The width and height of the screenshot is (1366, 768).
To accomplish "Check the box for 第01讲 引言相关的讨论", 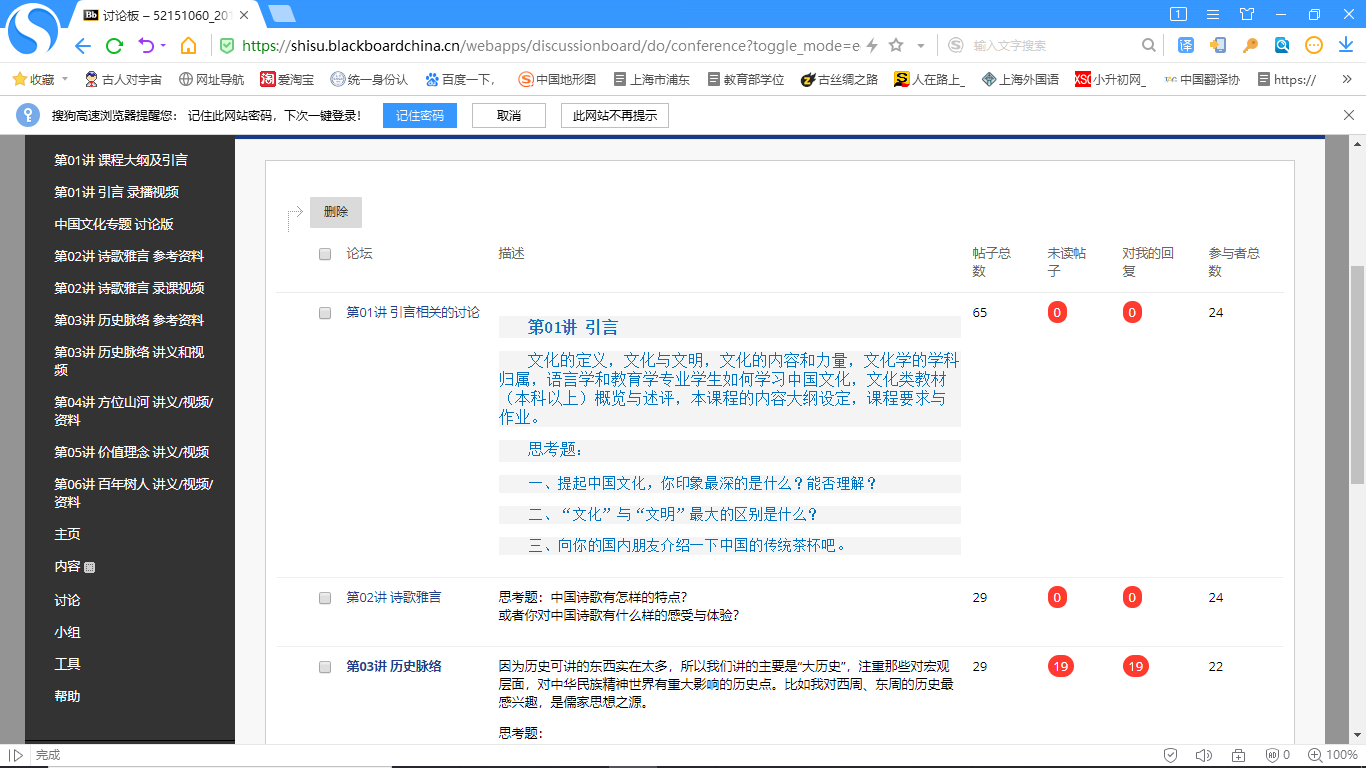I will pos(325,313).
